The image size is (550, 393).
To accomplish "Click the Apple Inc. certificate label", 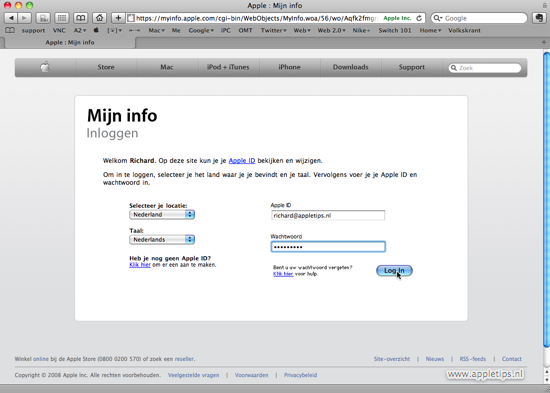I will coord(397,18).
